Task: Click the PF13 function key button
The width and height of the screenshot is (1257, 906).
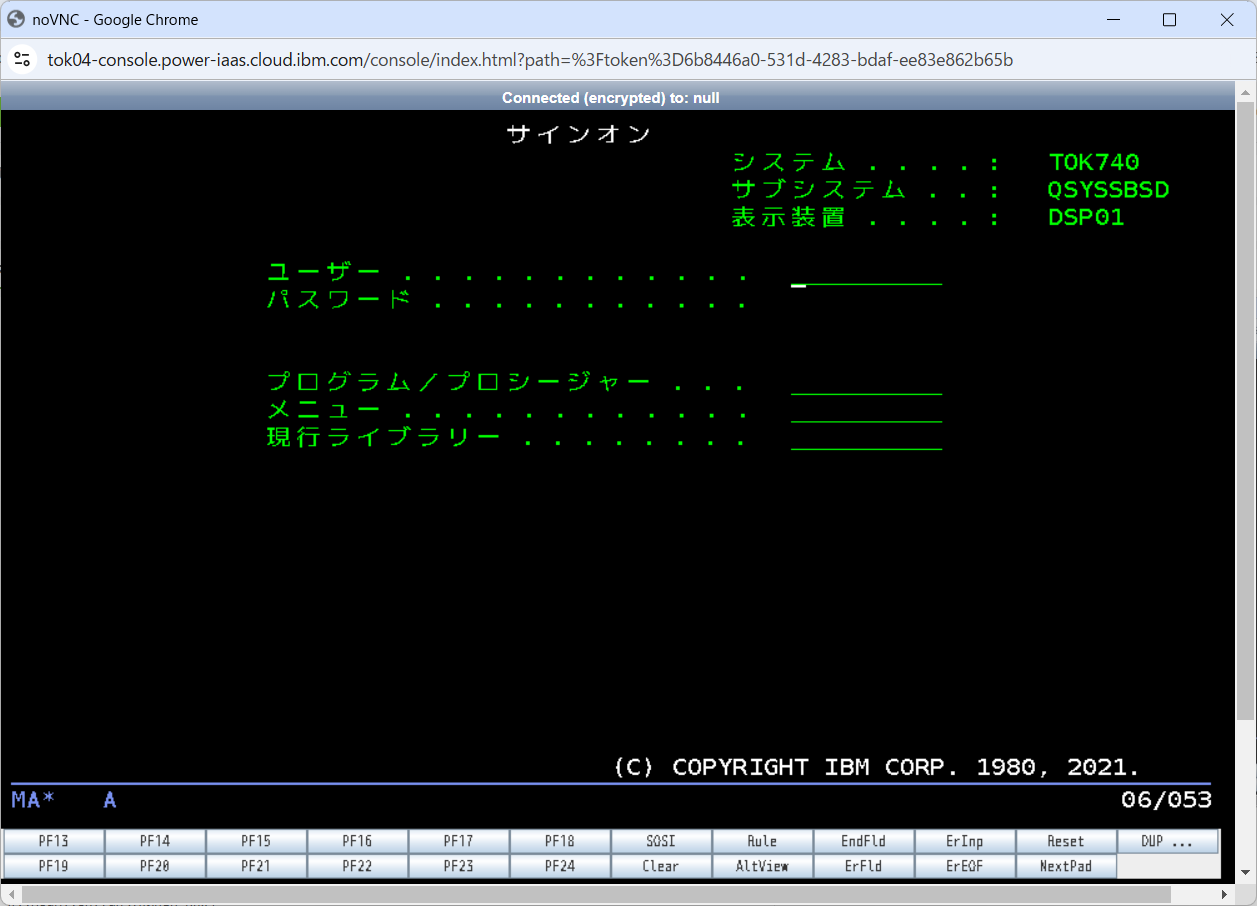Action: (x=54, y=841)
